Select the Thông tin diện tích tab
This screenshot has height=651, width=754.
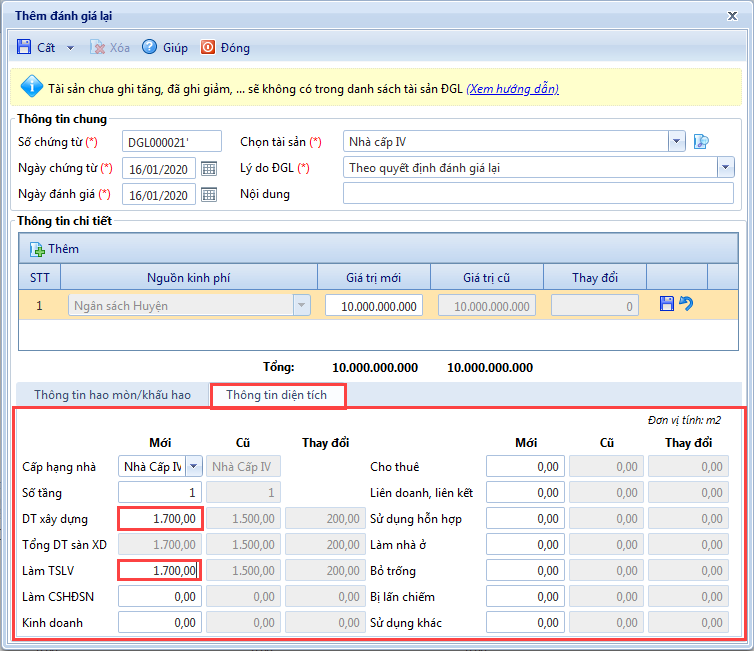point(276,395)
